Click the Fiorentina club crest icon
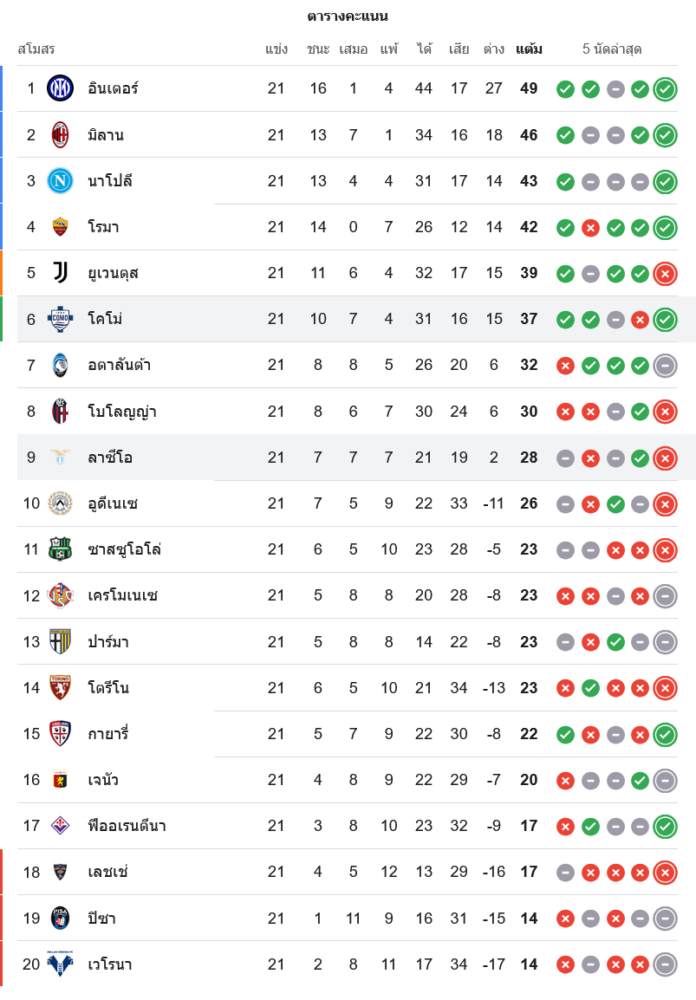The image size is (696, 1000). tap(61, 826)
